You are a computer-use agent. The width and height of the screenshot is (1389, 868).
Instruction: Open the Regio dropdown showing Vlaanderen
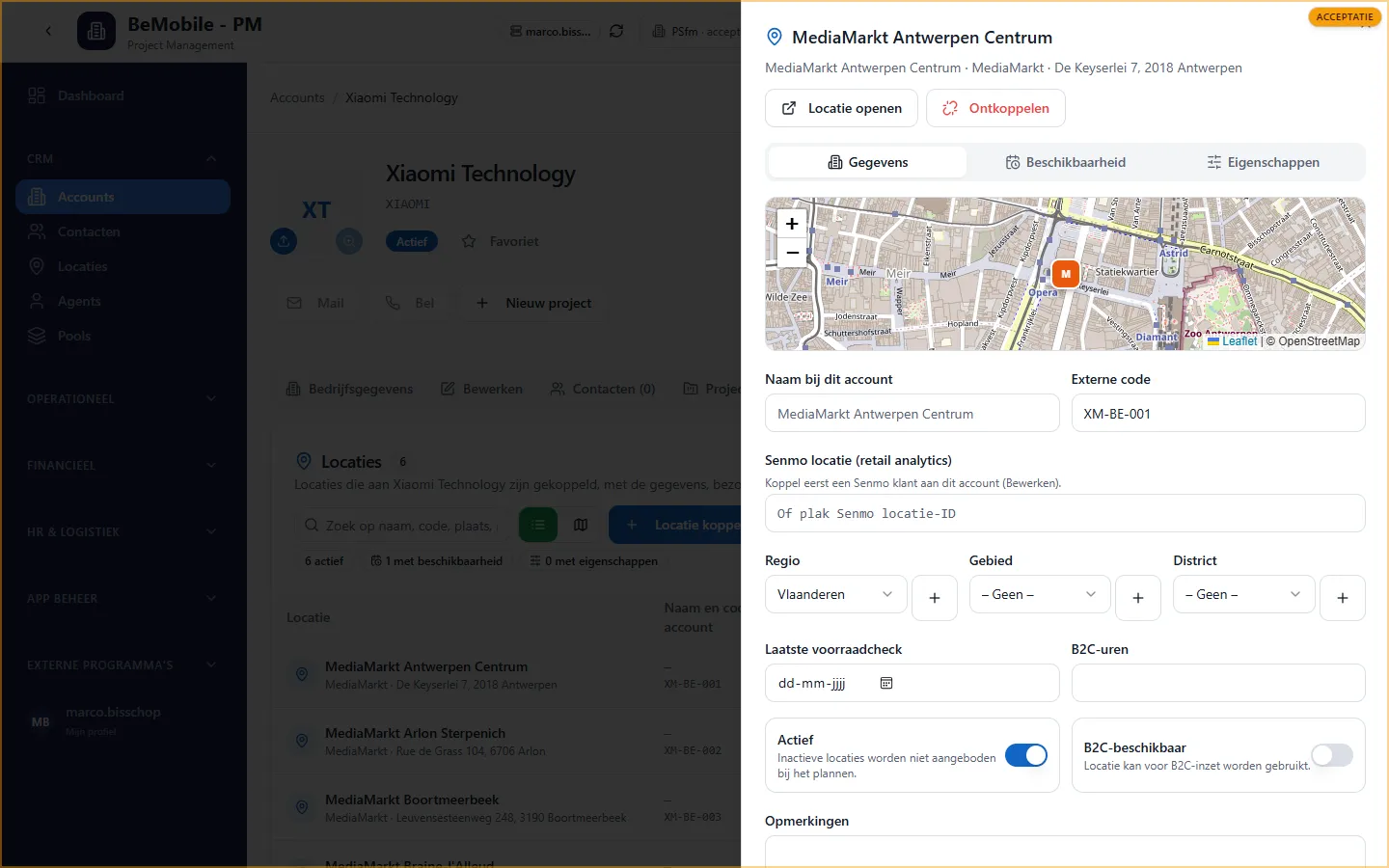pyautogui.click(x=835, y=594)
